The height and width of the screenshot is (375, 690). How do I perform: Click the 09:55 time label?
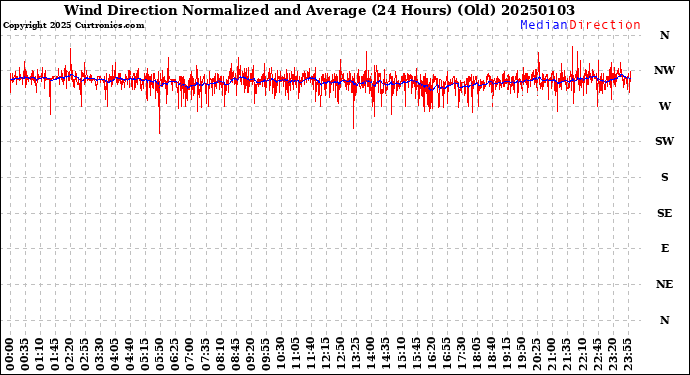pos(265,354)
